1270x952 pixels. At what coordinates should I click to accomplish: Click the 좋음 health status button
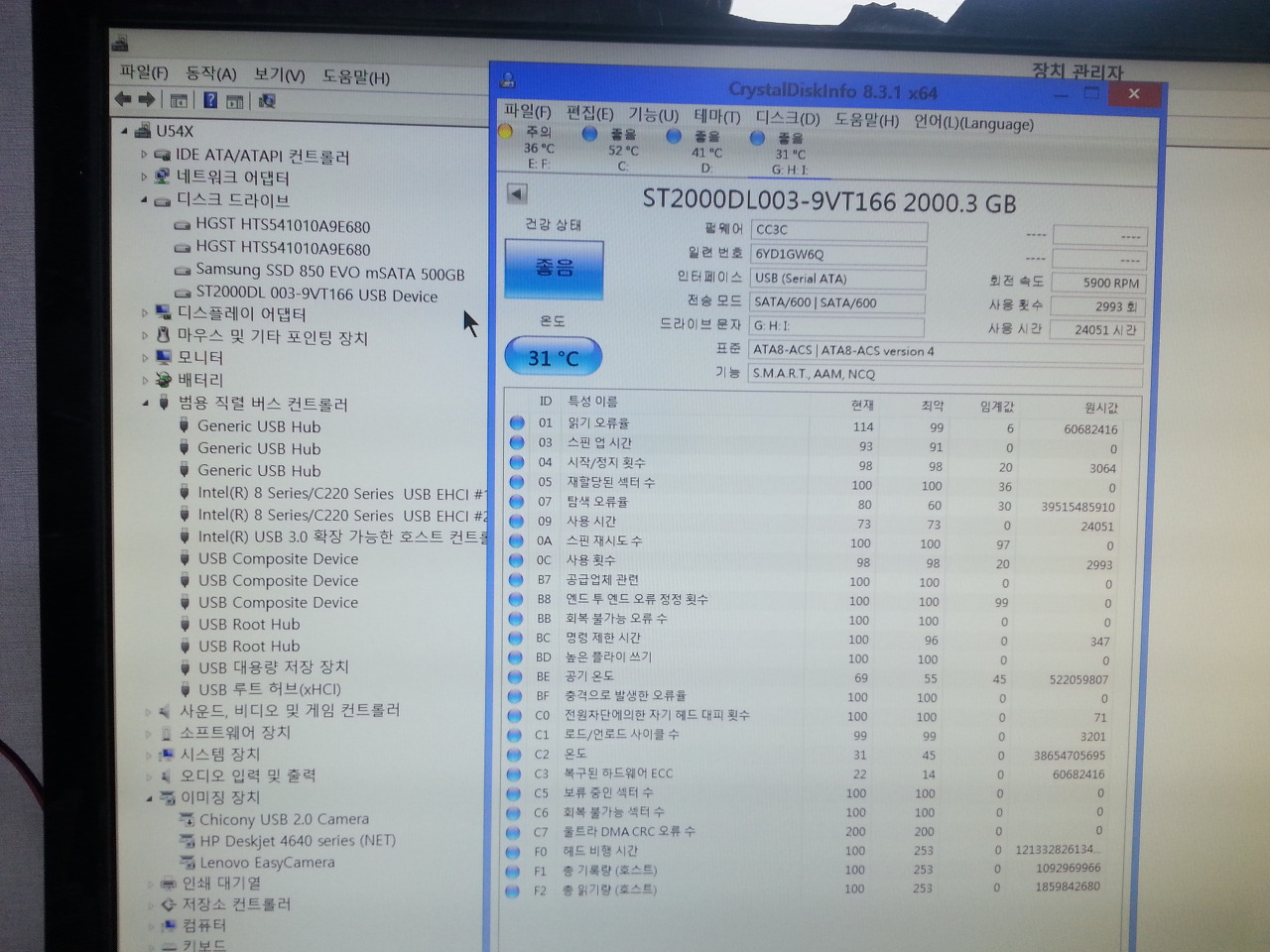click(x=554, y=268)
